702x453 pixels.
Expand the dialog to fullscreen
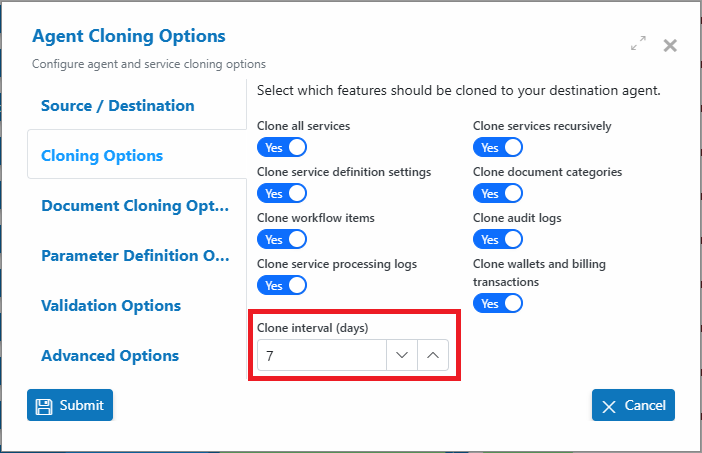pyautogui.click(x=638, y=43)
